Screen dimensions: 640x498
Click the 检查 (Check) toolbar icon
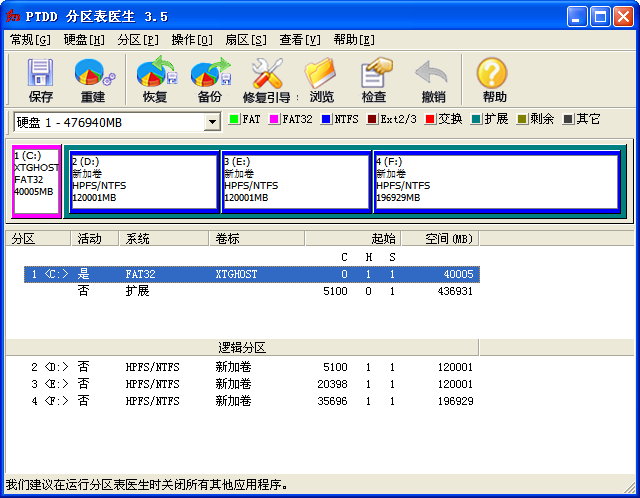coord(374,80)
